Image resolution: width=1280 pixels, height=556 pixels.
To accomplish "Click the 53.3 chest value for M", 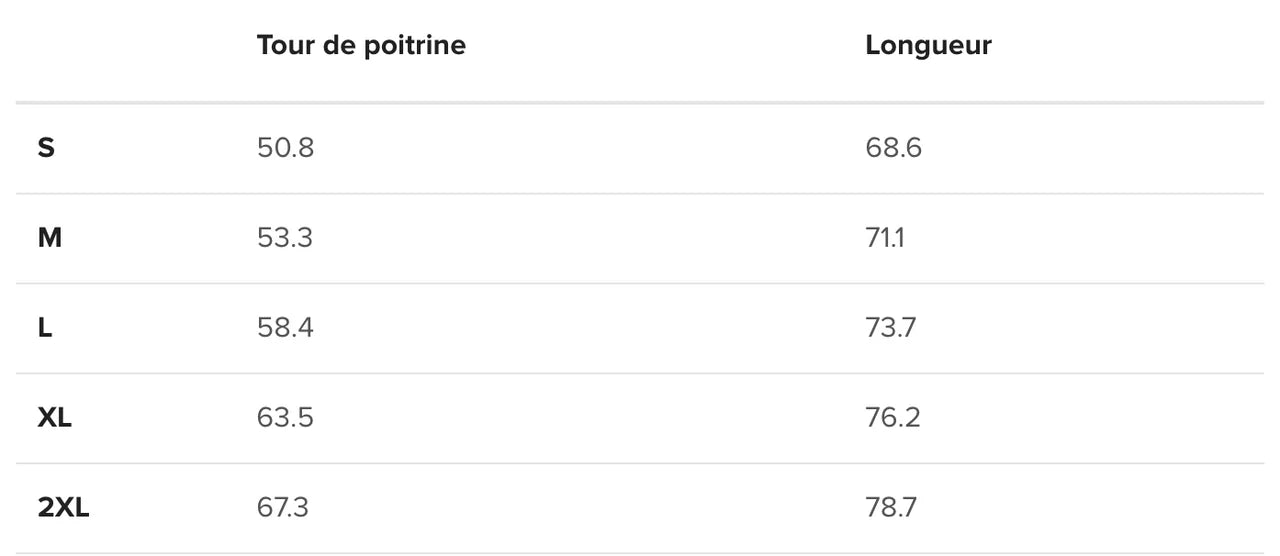I will (284, 238).
